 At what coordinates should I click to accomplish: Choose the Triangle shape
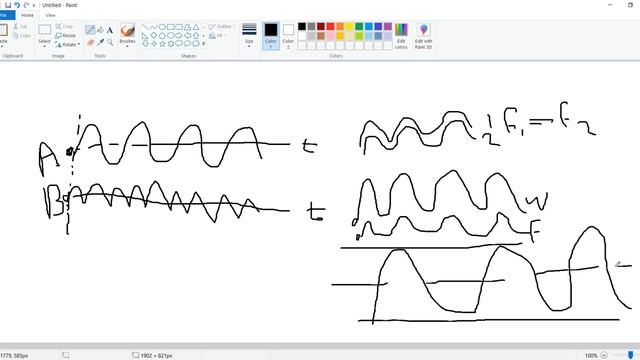(196, 27)
